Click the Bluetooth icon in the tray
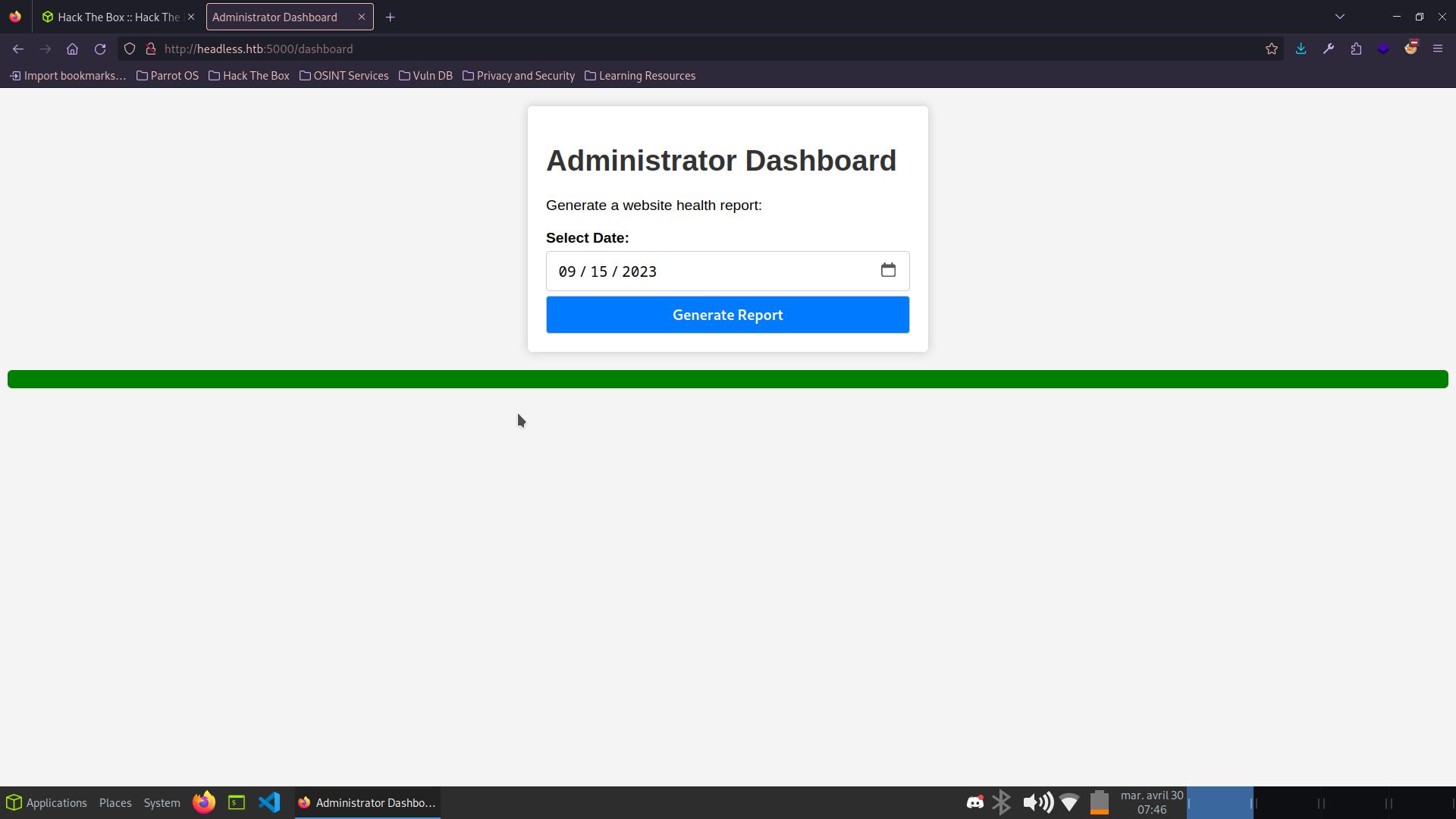1456x819 pixels. pos(1002,802)
